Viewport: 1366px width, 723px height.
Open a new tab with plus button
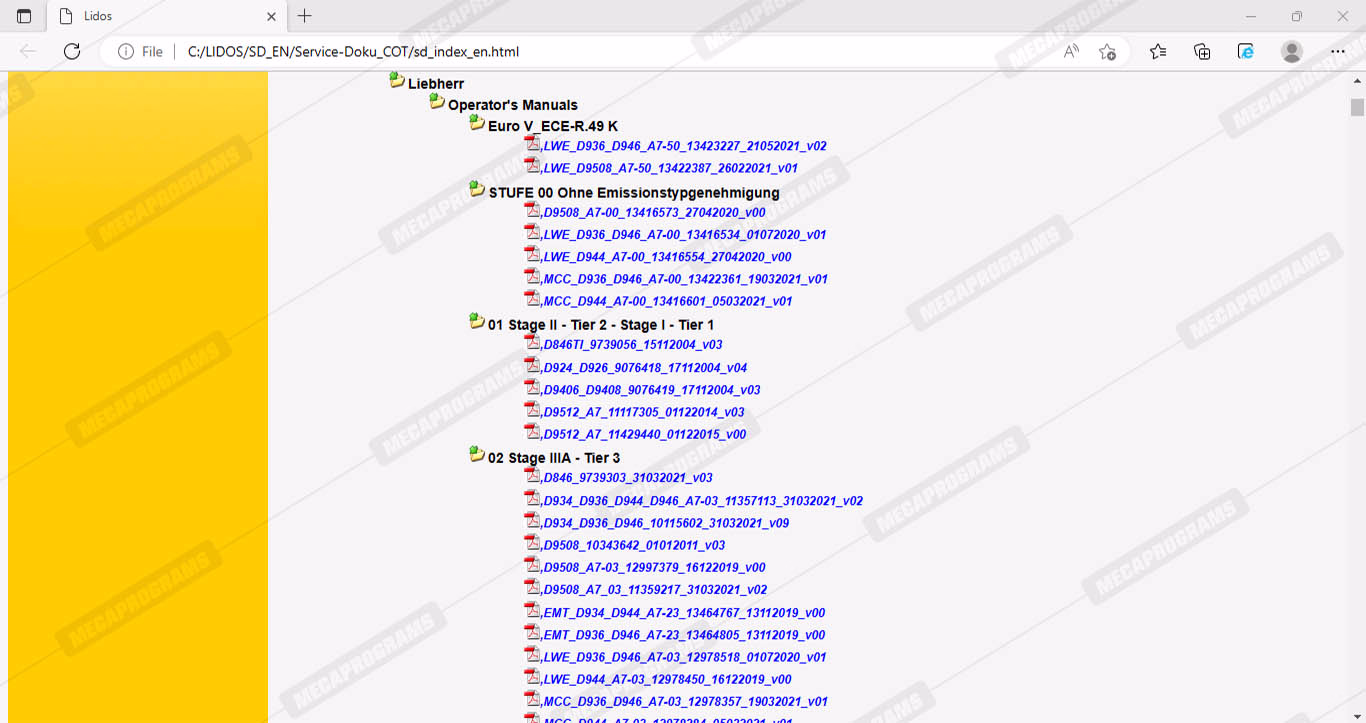click(x=305, y=16)
